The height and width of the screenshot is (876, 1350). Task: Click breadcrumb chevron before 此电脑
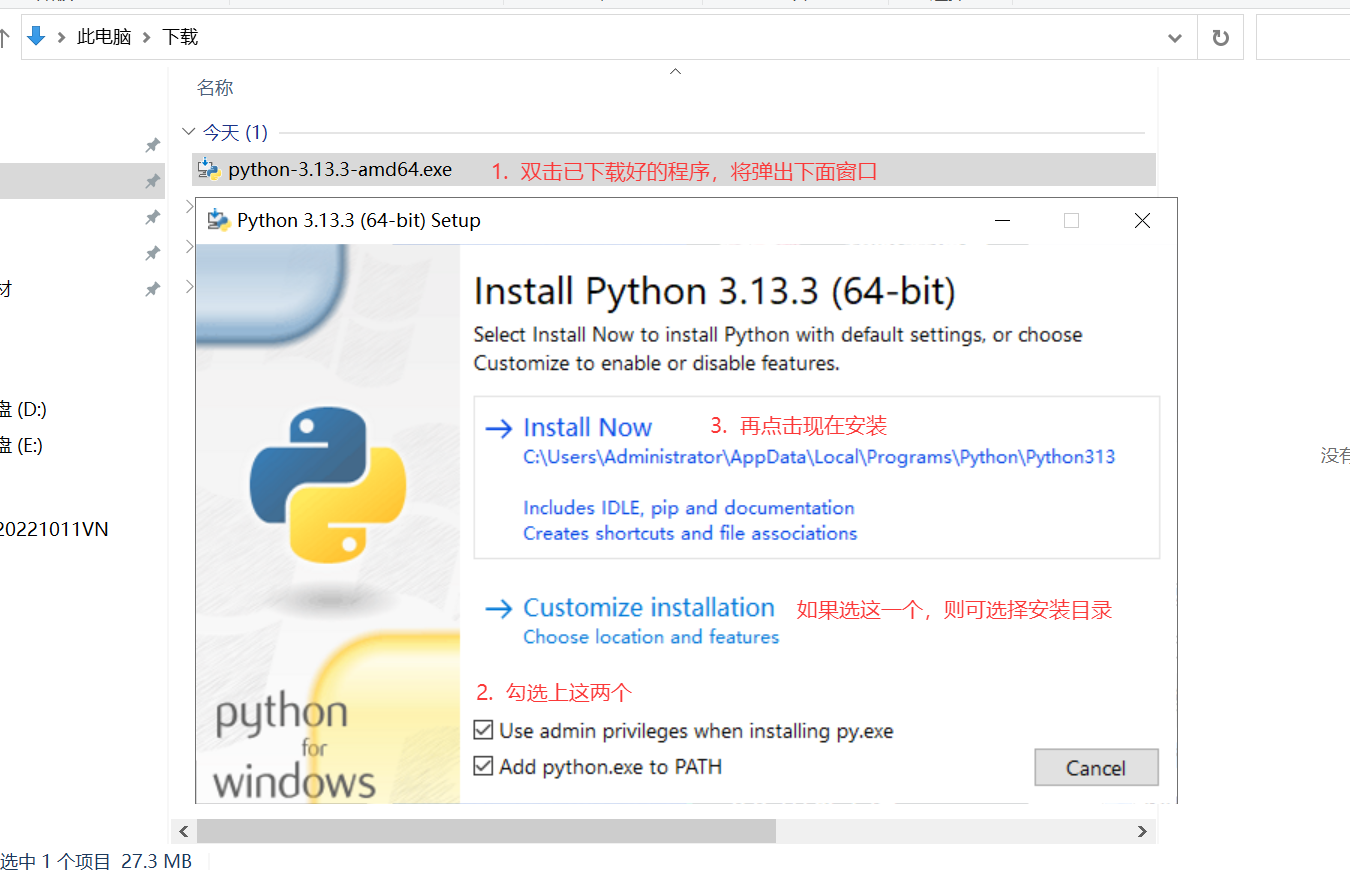pos(62,37)
